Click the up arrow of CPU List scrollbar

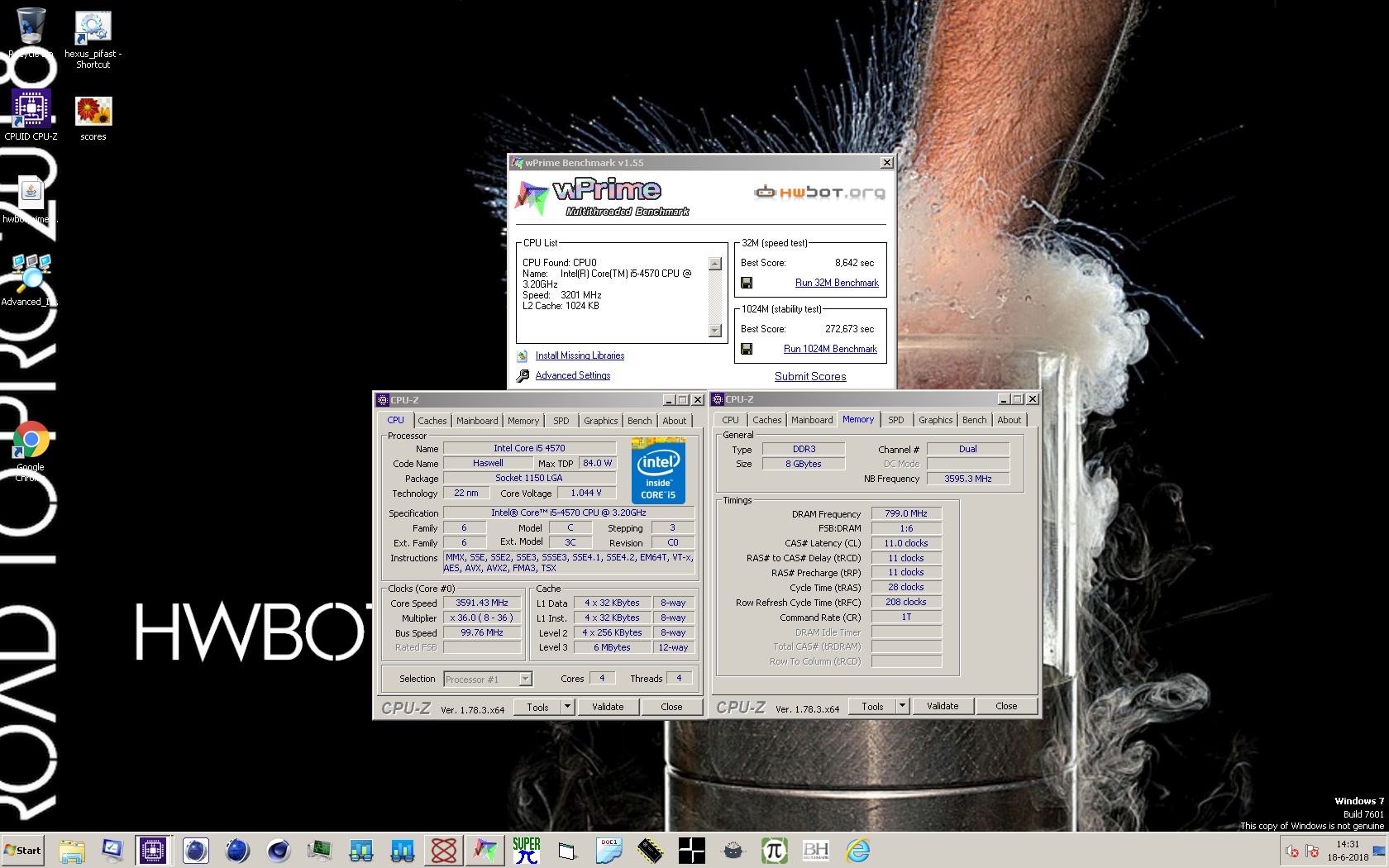[x=715, y=264]
